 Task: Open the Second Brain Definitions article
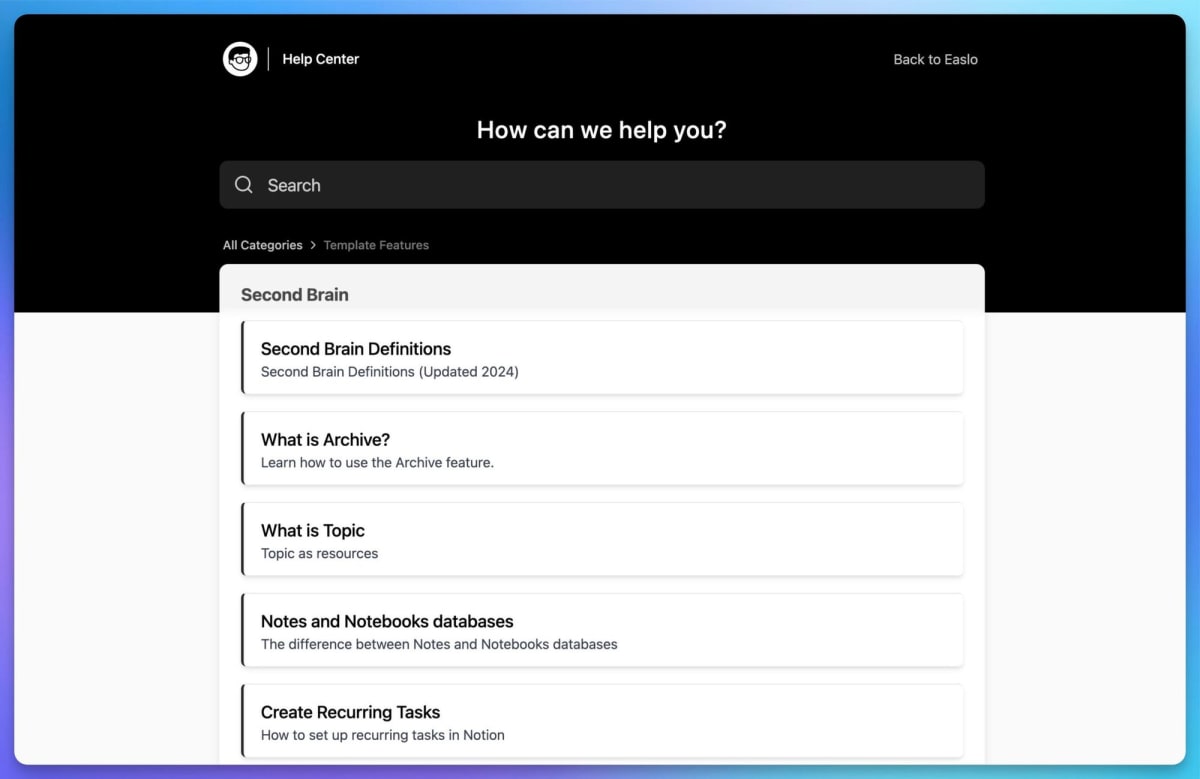pos(356,349)
